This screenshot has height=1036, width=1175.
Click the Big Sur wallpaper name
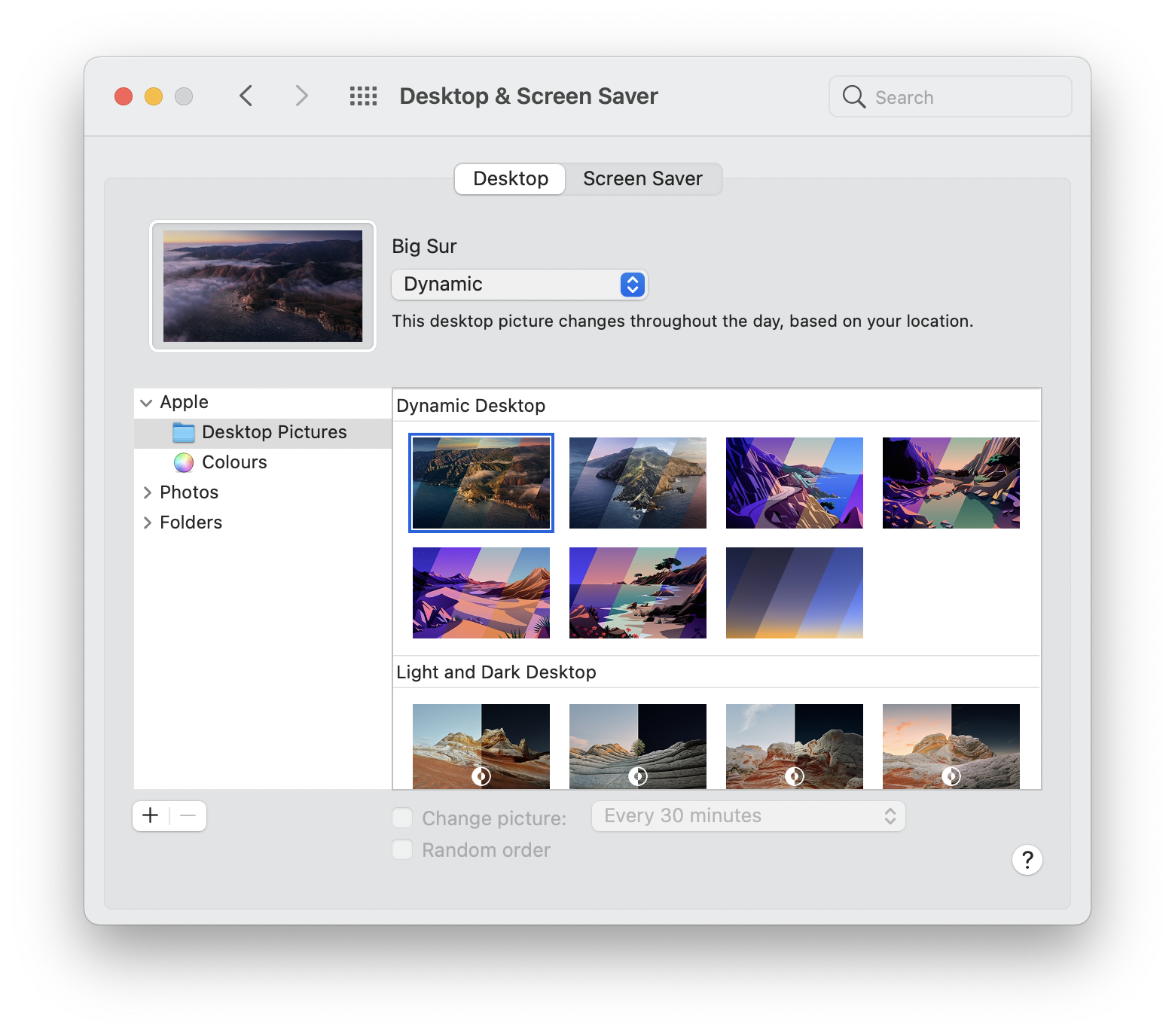[x=424, y=247]
